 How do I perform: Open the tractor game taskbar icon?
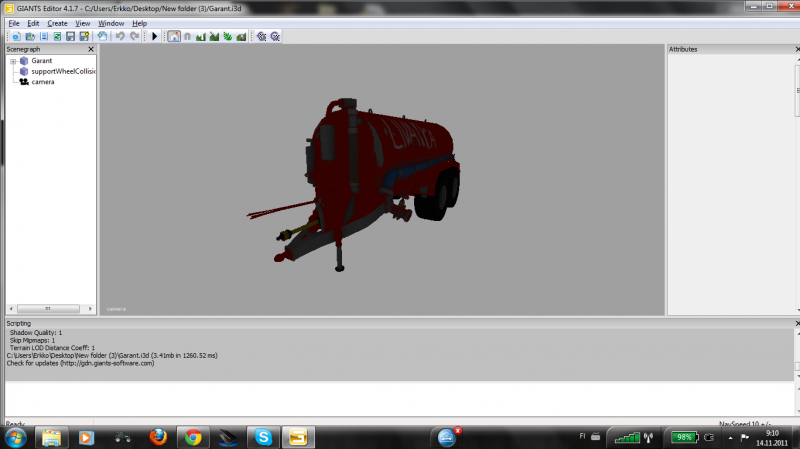pos(122,438)
